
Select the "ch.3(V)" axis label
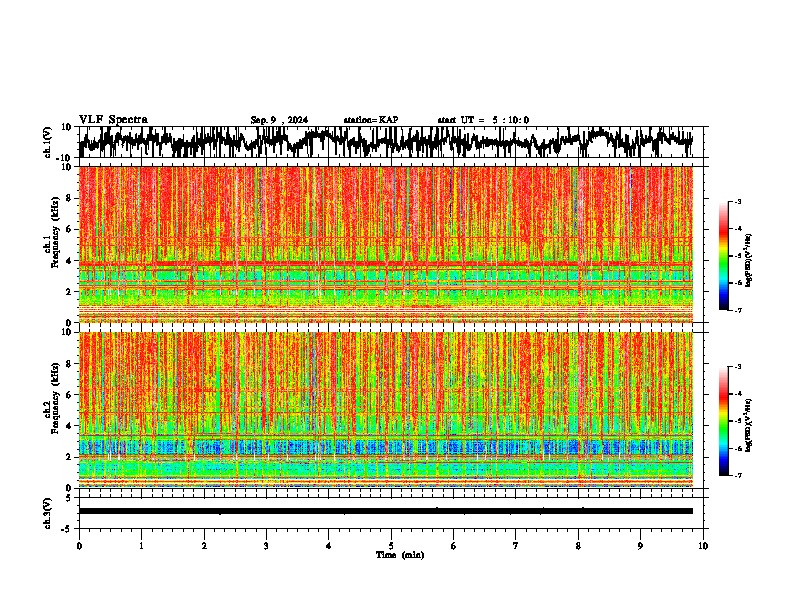pyautogui.click(x=48, y=513)
